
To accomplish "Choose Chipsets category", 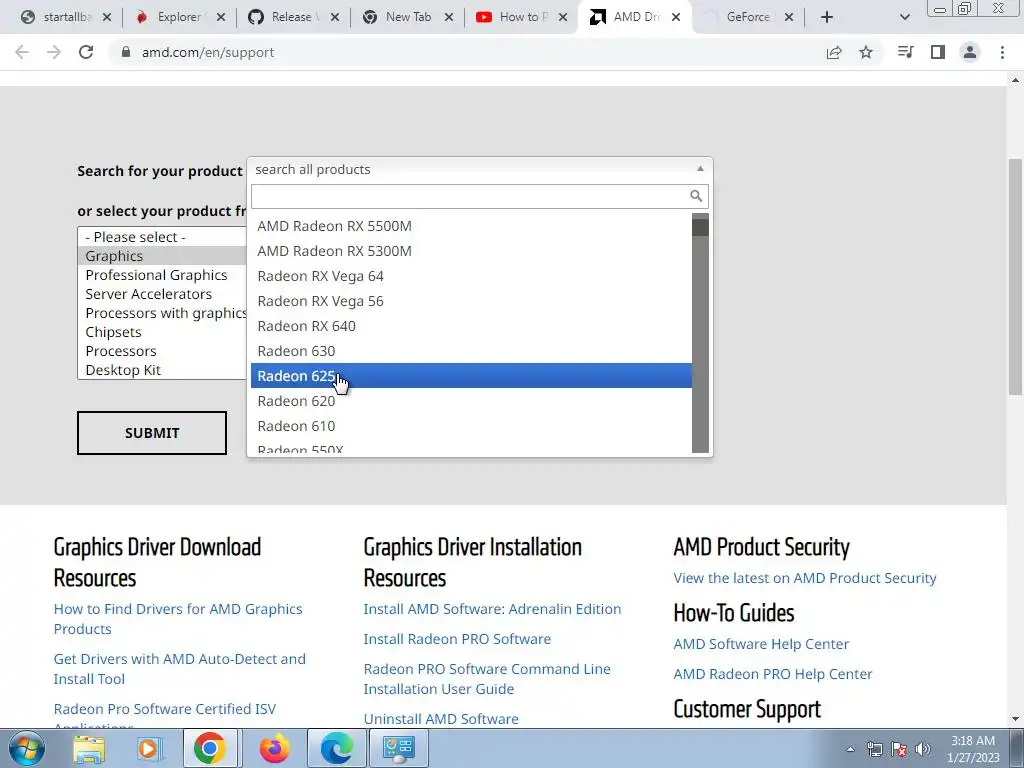I will coord(162,332).
